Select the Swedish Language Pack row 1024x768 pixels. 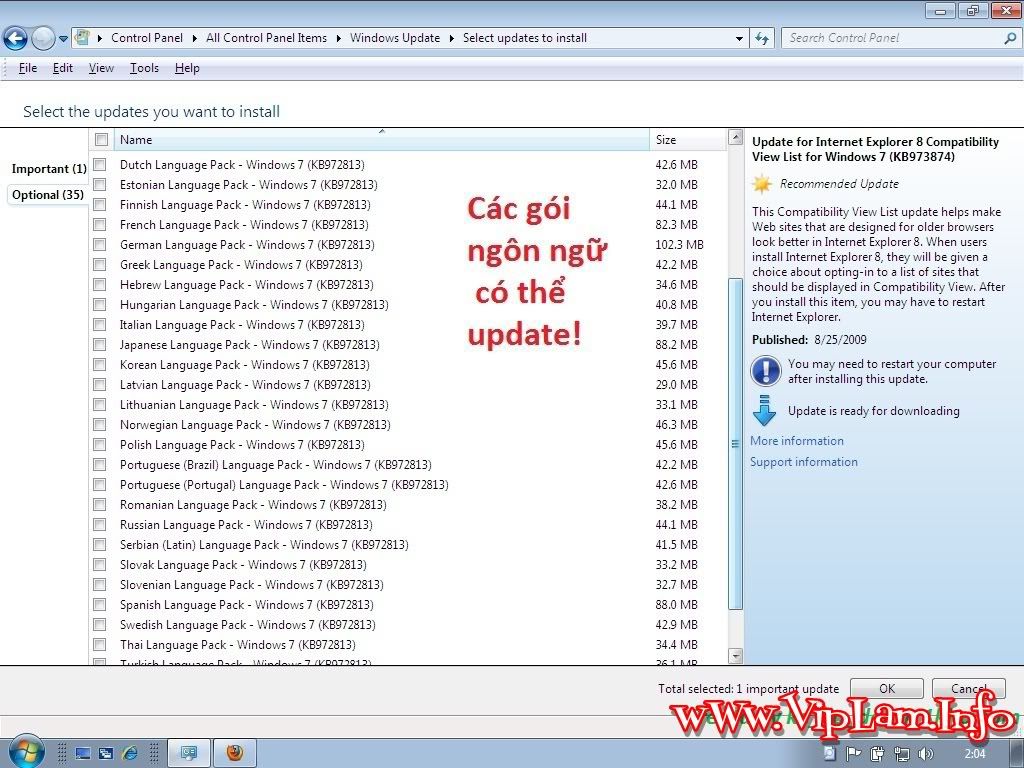coord(408,624)
